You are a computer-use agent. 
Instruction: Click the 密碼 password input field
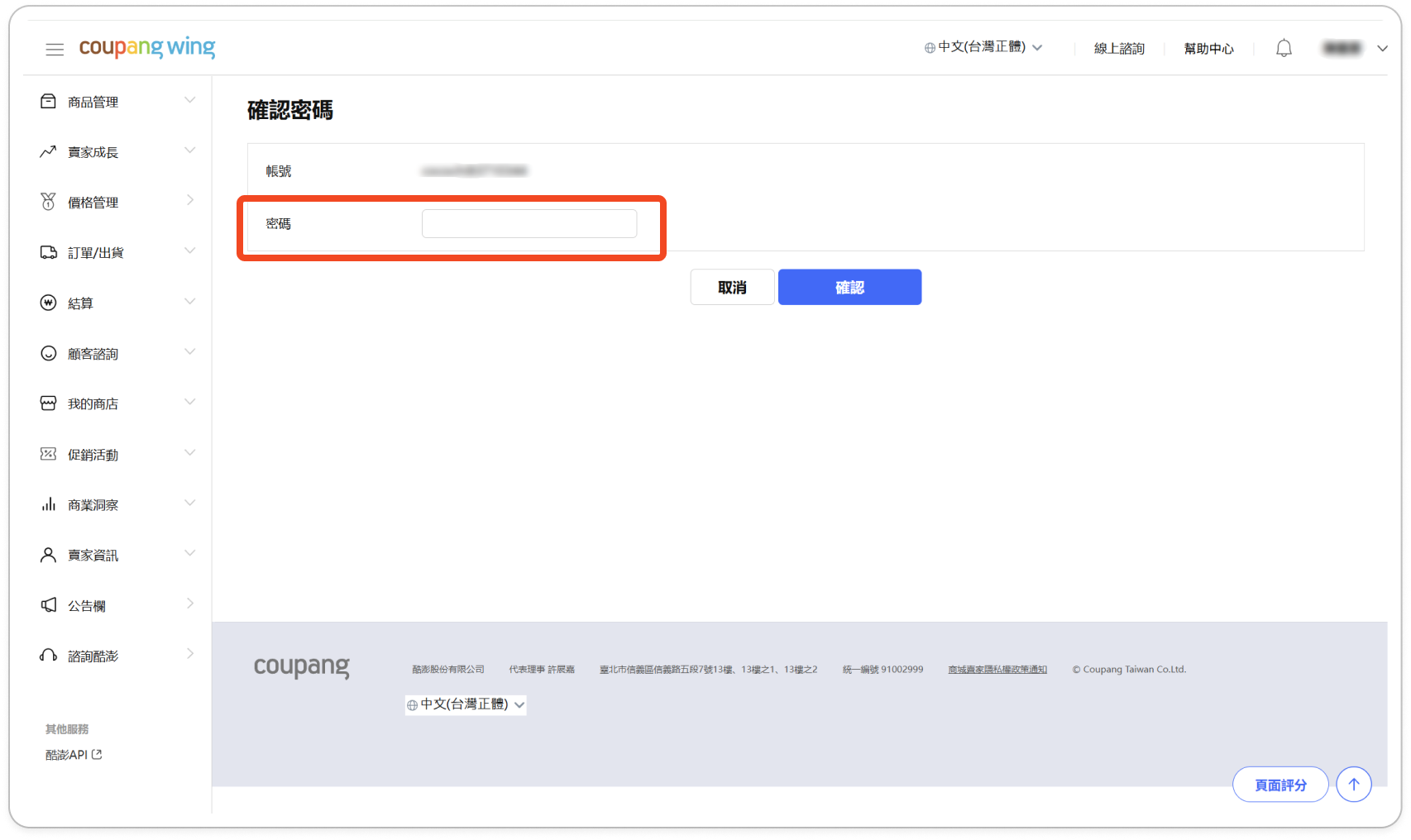pos(529,224)
